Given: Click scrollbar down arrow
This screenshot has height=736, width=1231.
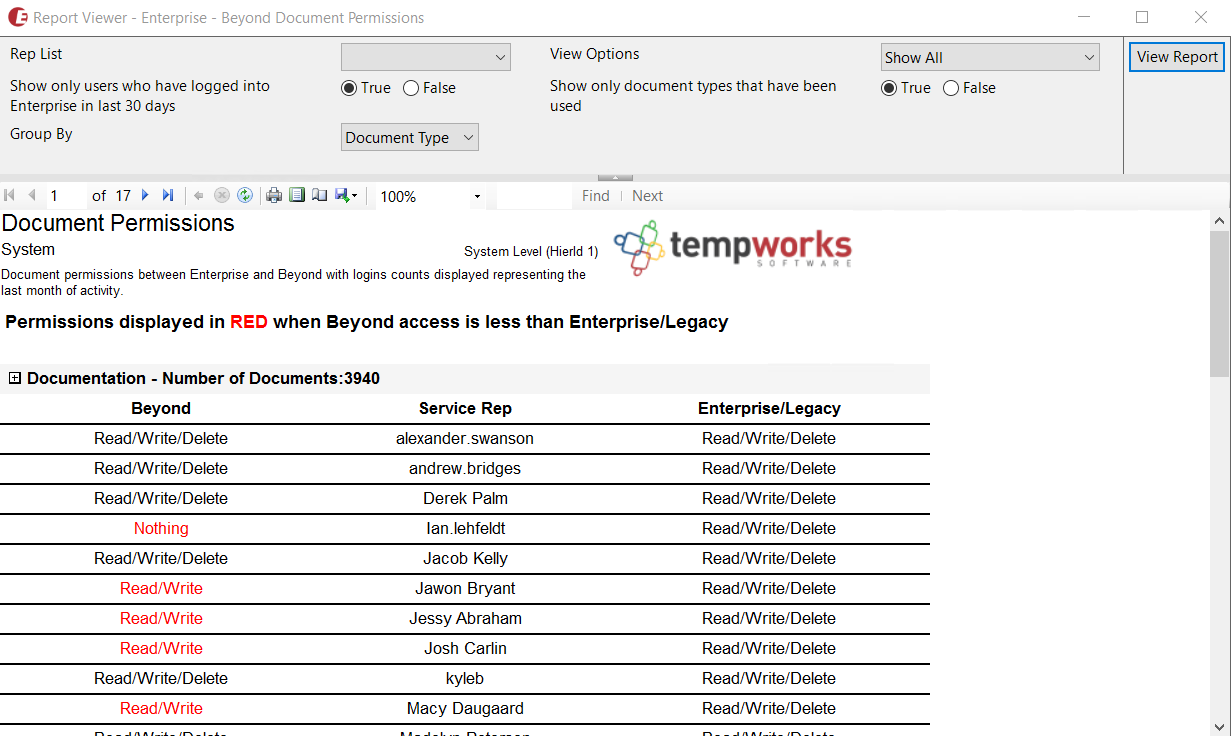Looking at the screenshot, I should click(x=1220, y=727).
